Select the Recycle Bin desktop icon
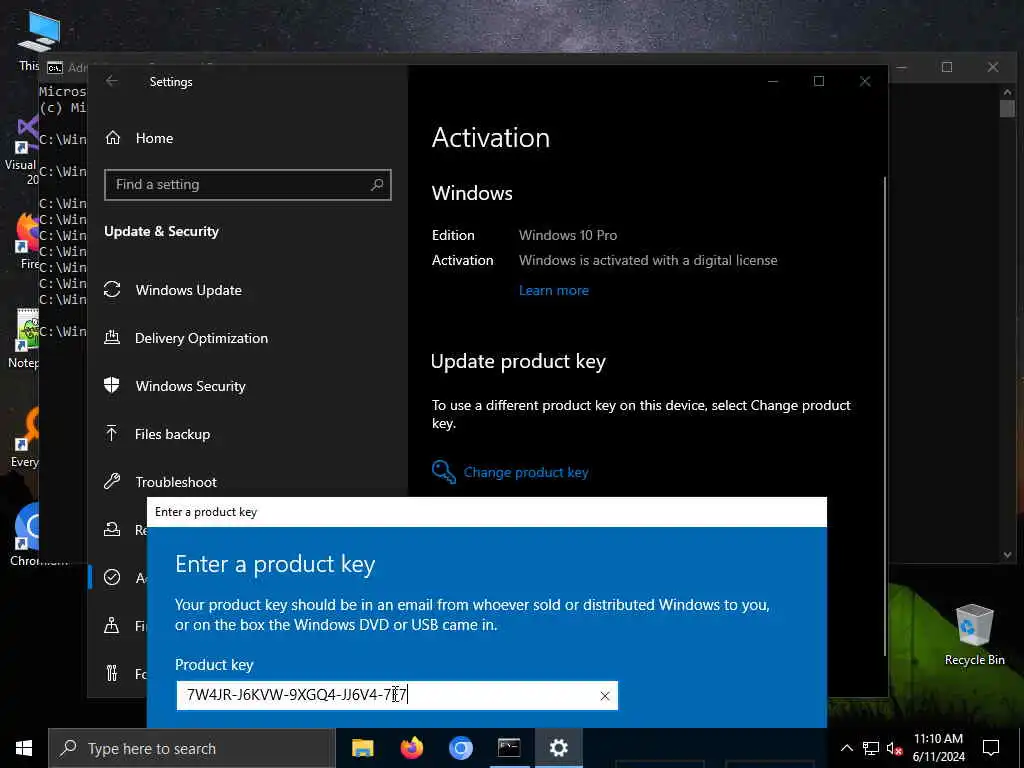This screenshot has width=1024, height=768. click(x=974, y=635)
